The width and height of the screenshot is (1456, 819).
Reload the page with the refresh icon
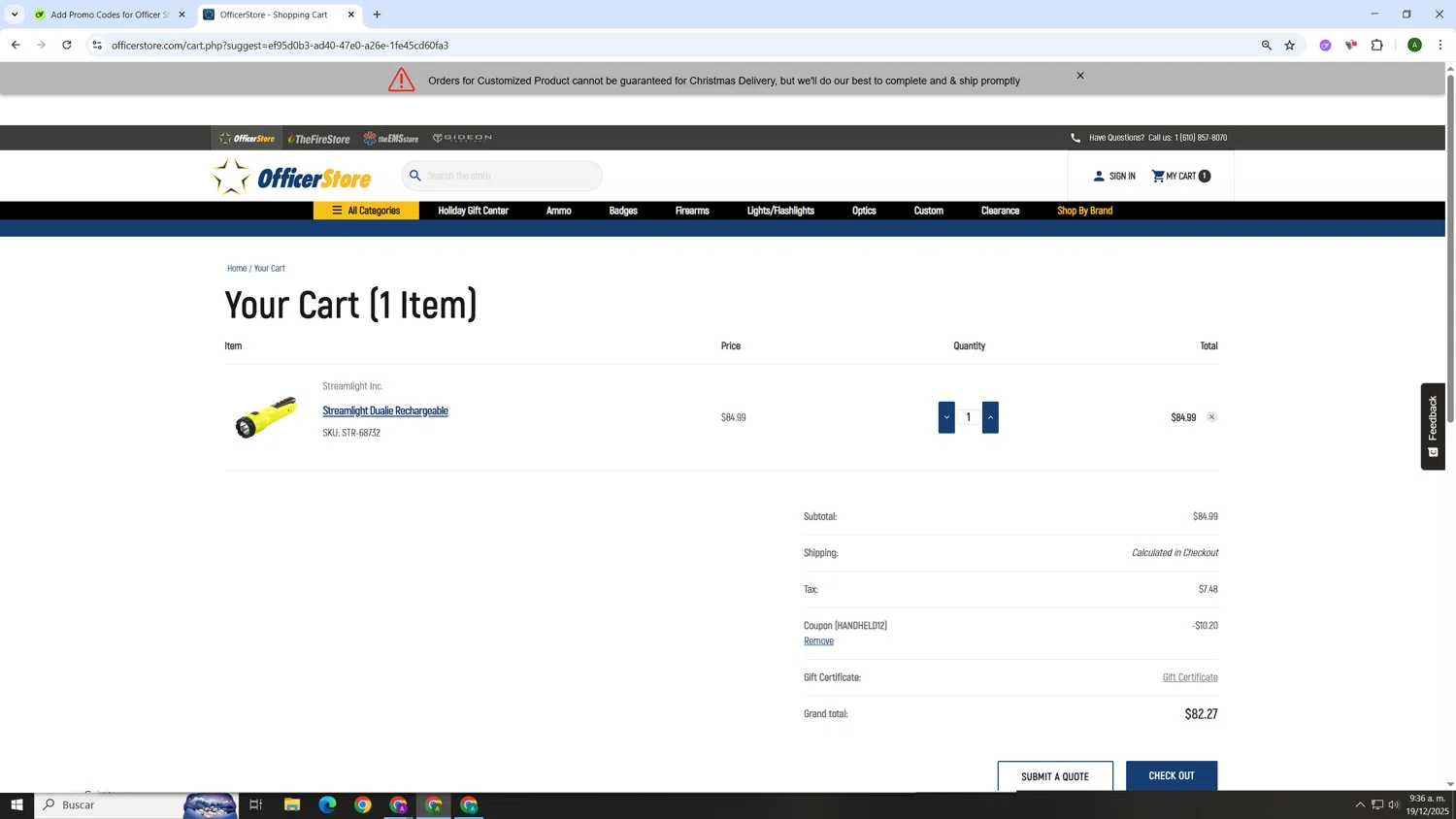[x=67, y=45]
